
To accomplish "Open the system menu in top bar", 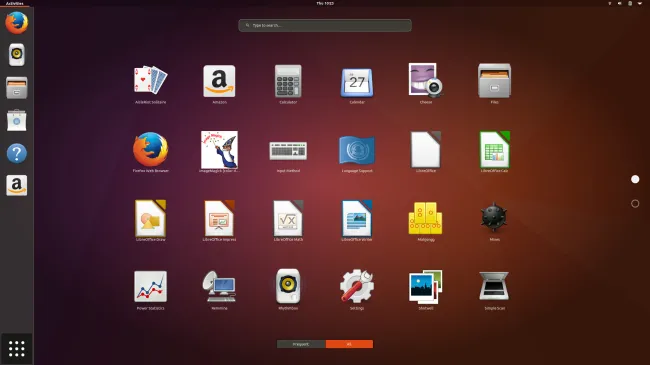I will click(640, 3).
